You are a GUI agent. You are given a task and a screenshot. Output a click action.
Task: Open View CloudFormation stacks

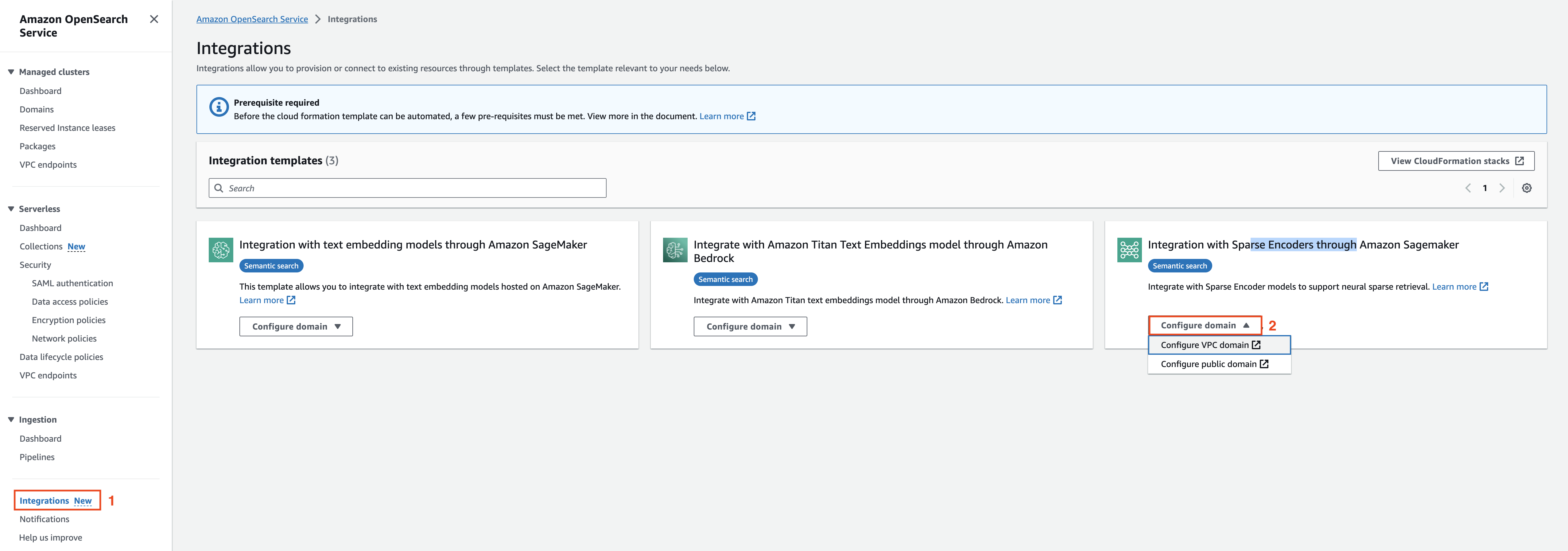tap(1456, 161)
